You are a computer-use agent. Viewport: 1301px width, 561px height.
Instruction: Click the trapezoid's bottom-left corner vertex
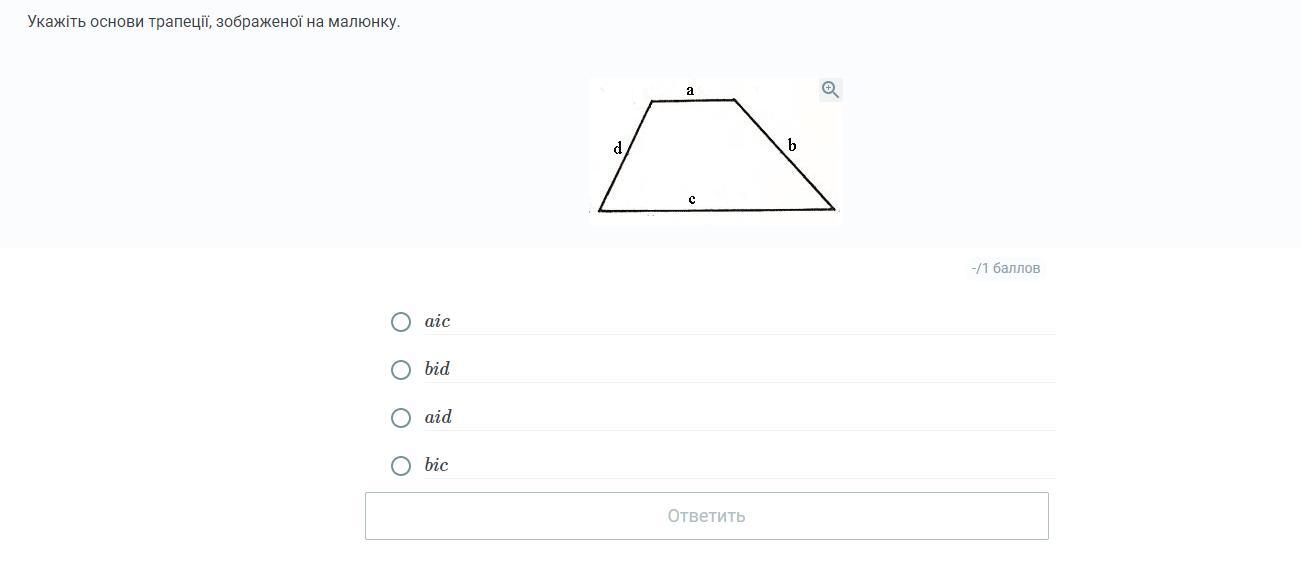pos(600,210)
